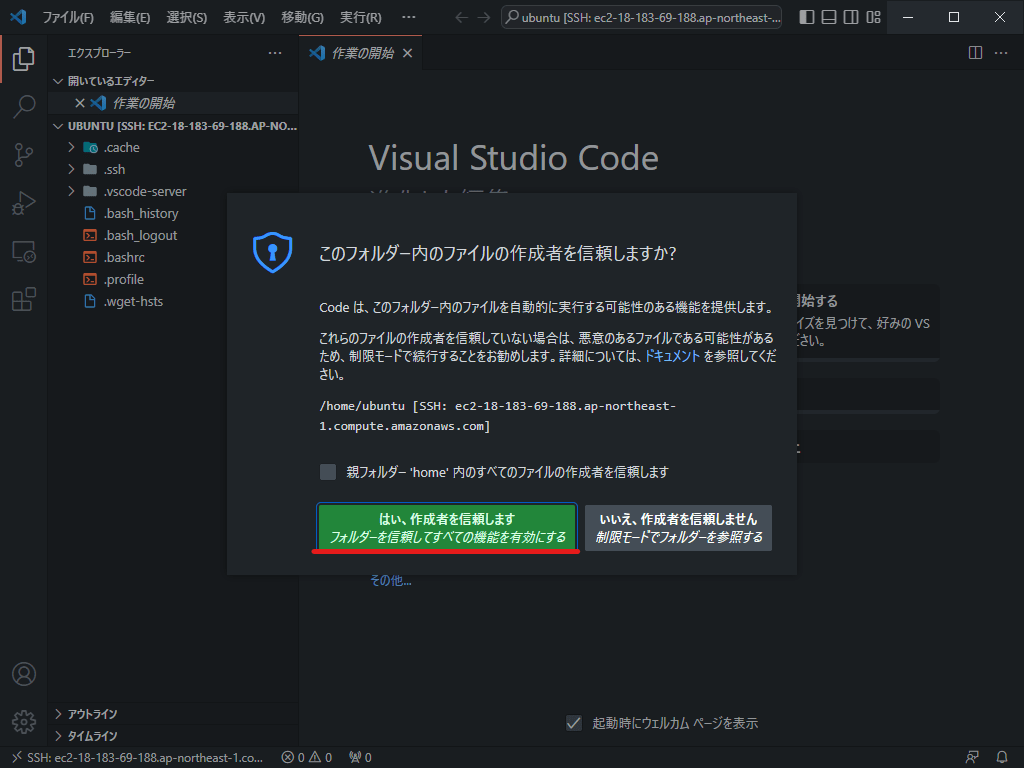Open the Manage gear icon

click(x=24, y=721)
